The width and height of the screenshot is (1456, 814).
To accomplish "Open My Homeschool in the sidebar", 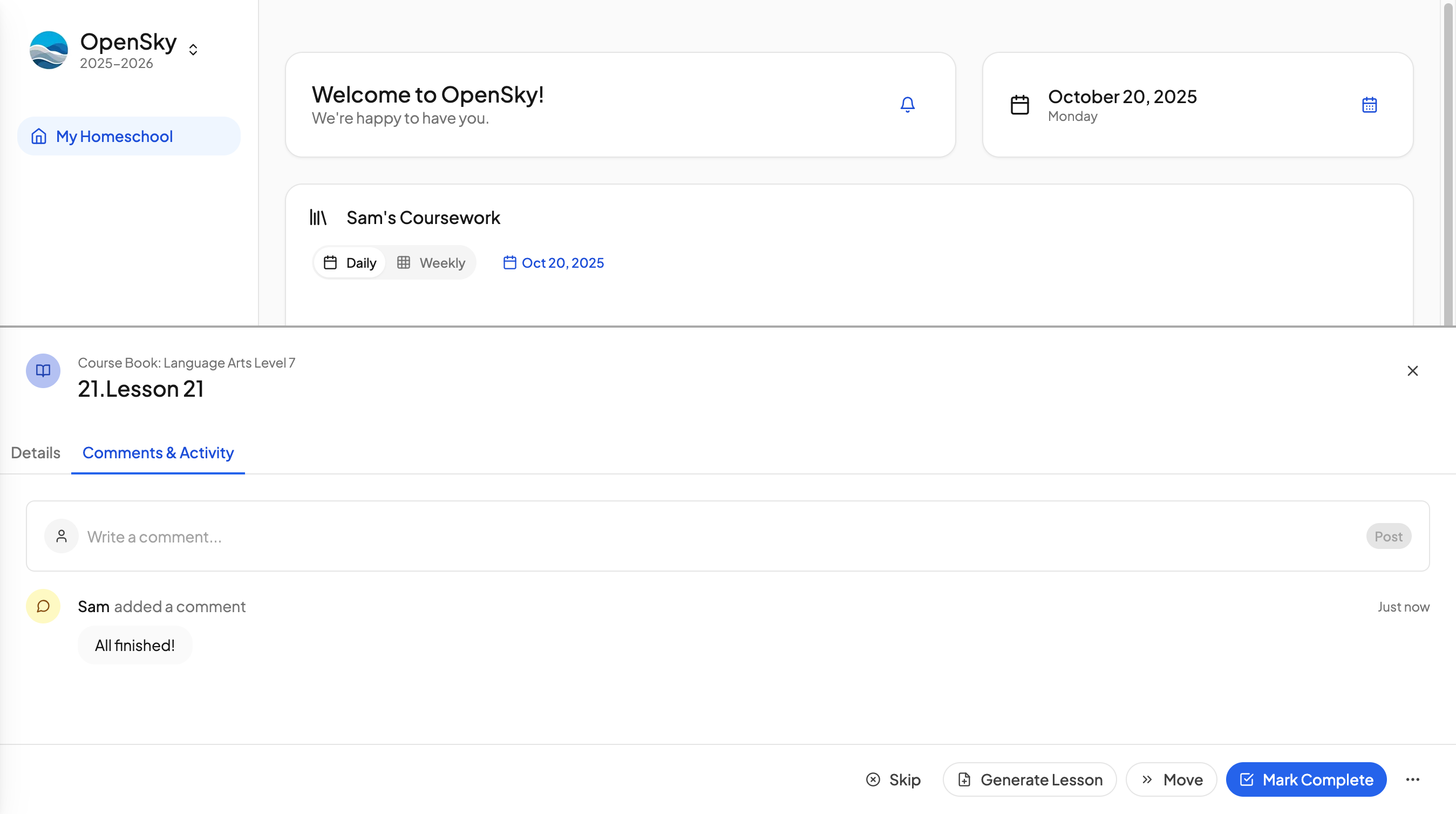I will pos(129,136).
